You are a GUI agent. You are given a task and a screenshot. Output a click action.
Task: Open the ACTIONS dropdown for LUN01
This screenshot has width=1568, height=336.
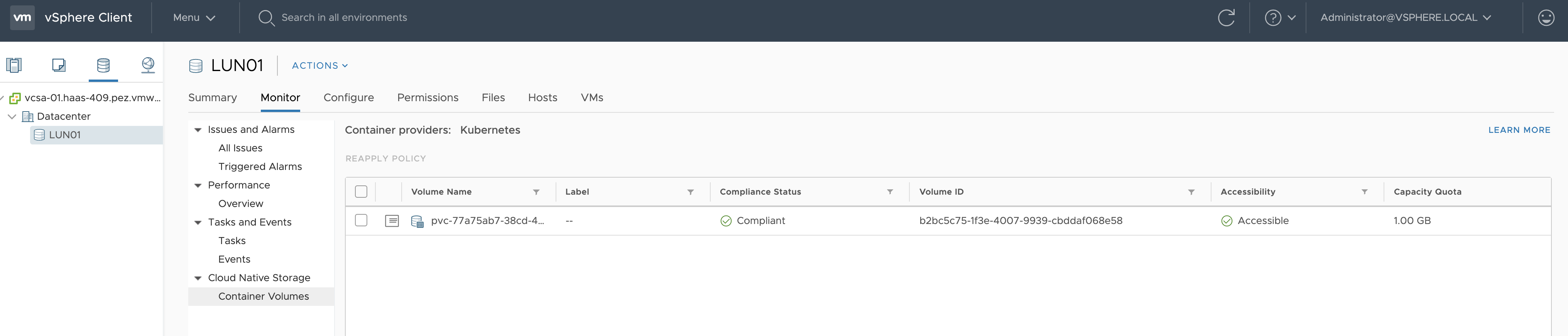tap(319, 66)
